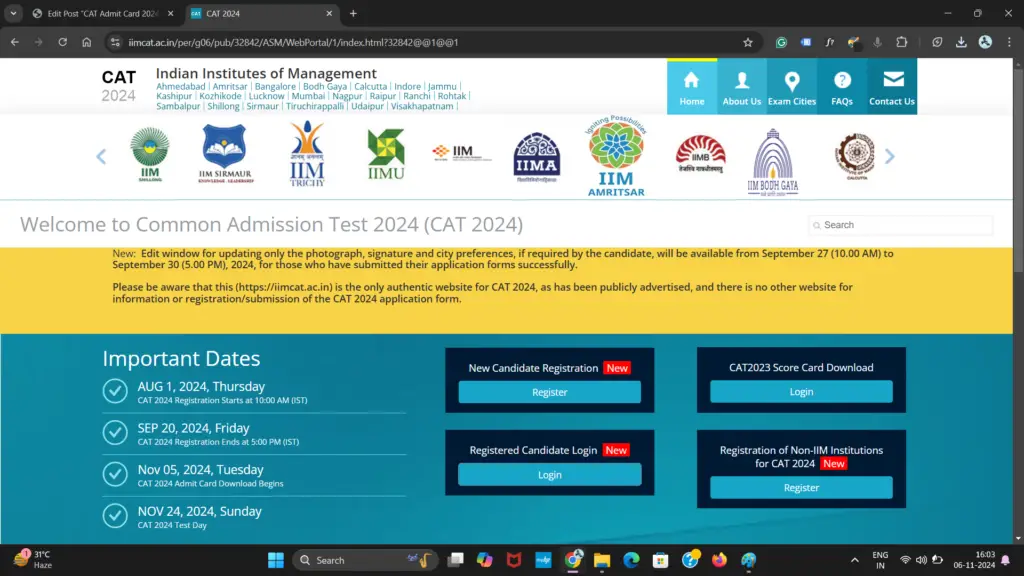Open the tab search dropdown arrow
Screen dimensions: 1024x576
click(x=13, y=14)
